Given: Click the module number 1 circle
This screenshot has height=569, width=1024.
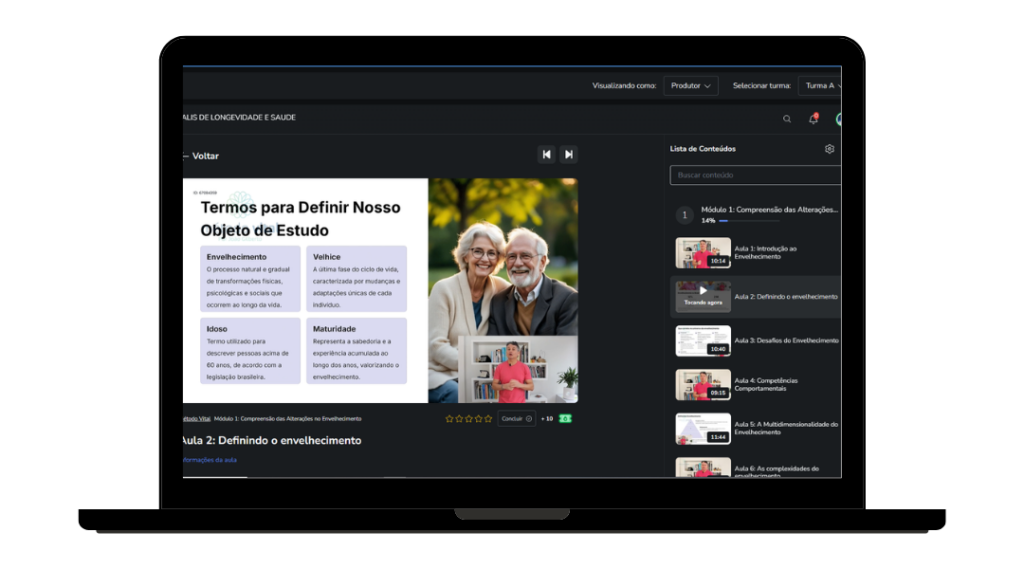Looking at the screenshot, I should (685, 215).
